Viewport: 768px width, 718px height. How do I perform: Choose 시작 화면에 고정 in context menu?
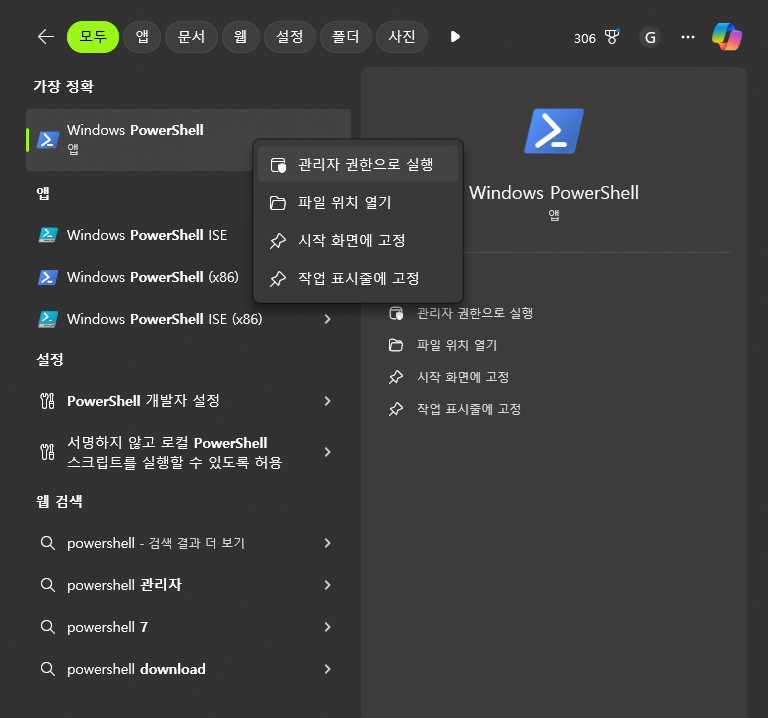click(358, 240)
